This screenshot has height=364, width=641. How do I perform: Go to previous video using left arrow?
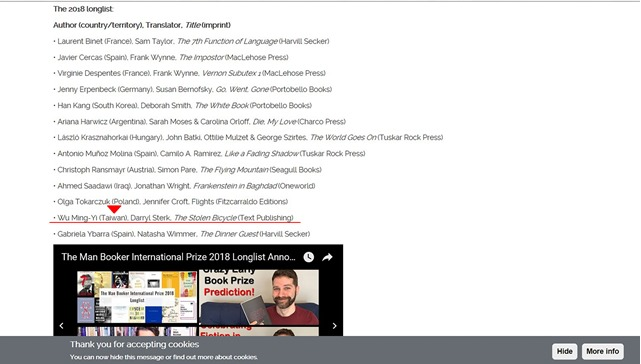coord(61,326)
